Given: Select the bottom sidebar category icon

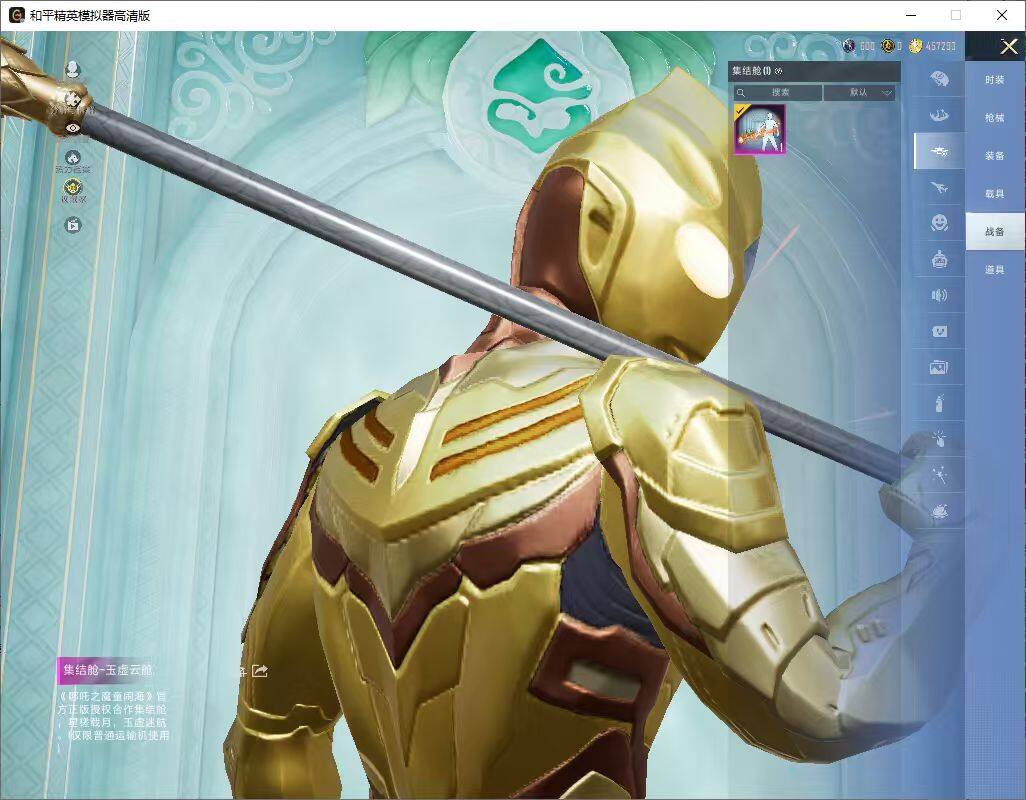Looking at the screenshot, I should point(939,511).
